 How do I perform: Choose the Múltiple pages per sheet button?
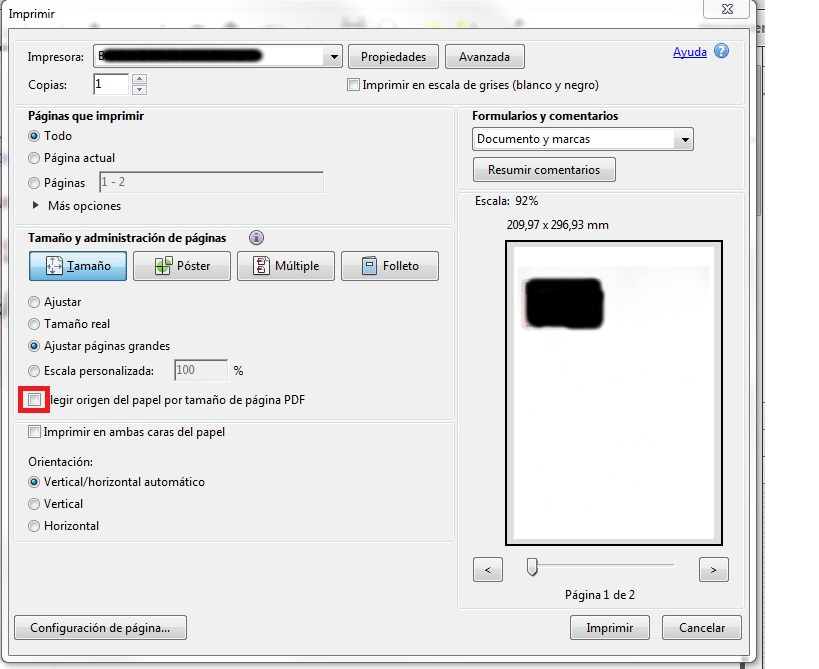click(285, 266)
